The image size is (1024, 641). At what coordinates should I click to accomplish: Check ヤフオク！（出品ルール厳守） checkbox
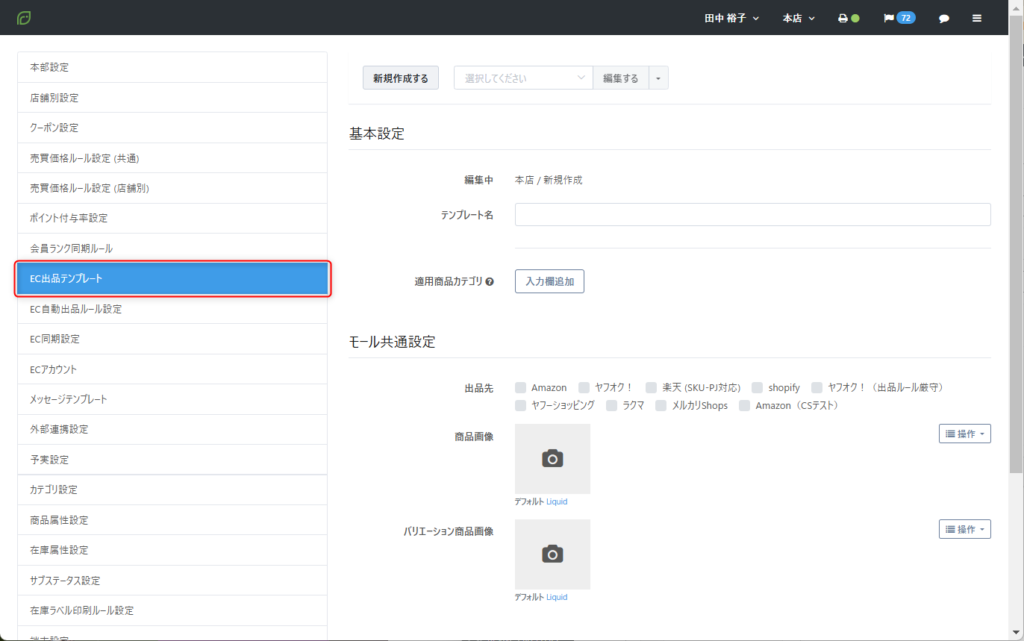817,388
